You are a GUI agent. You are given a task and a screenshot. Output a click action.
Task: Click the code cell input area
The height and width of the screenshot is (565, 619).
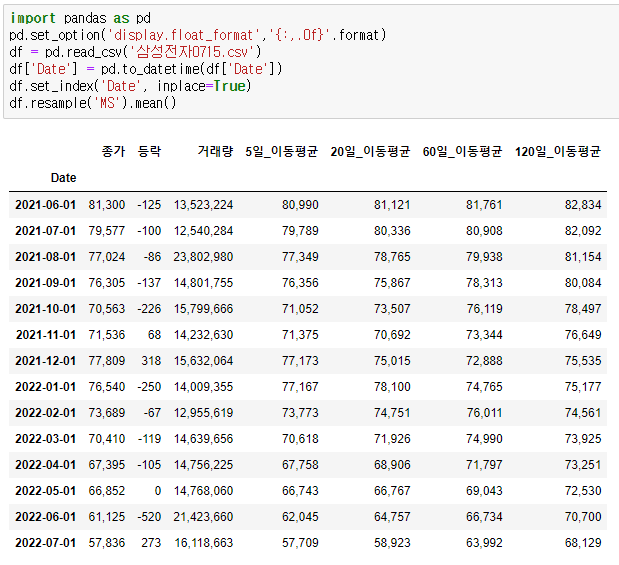click(312, 61)
